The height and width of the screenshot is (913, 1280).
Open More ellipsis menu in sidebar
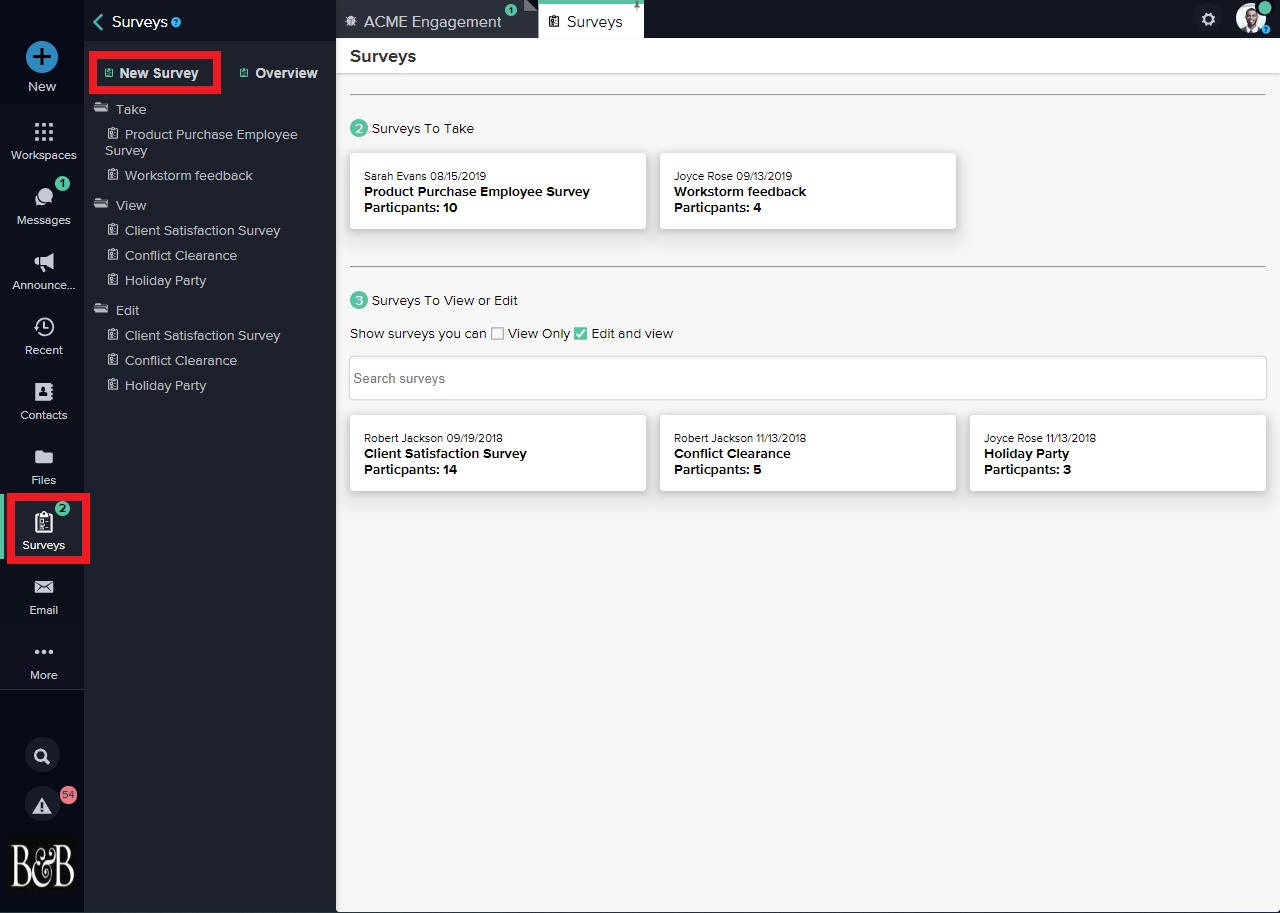[x=43, y=652]
